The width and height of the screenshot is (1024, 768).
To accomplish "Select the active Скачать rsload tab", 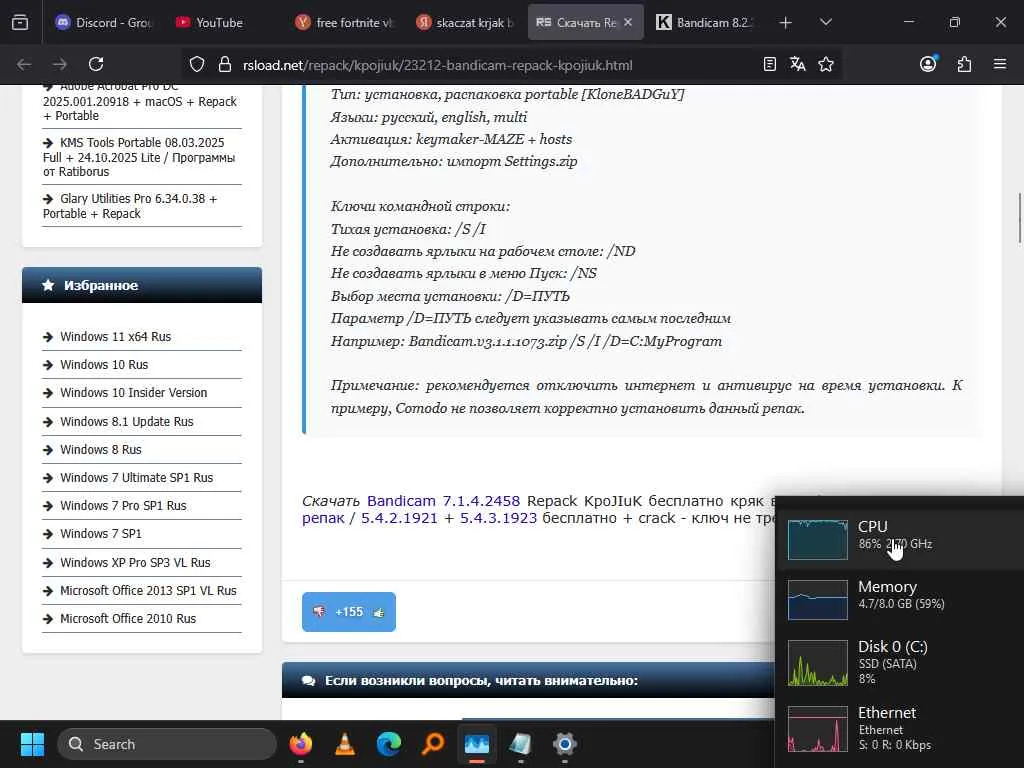I will [585, 22].
